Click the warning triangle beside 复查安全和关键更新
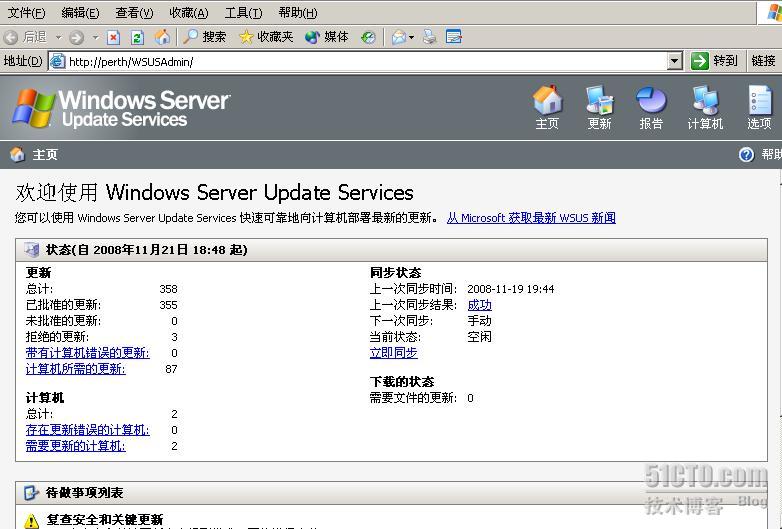The height and width of the screenshot is (529, 782). [x=31, y=522]
